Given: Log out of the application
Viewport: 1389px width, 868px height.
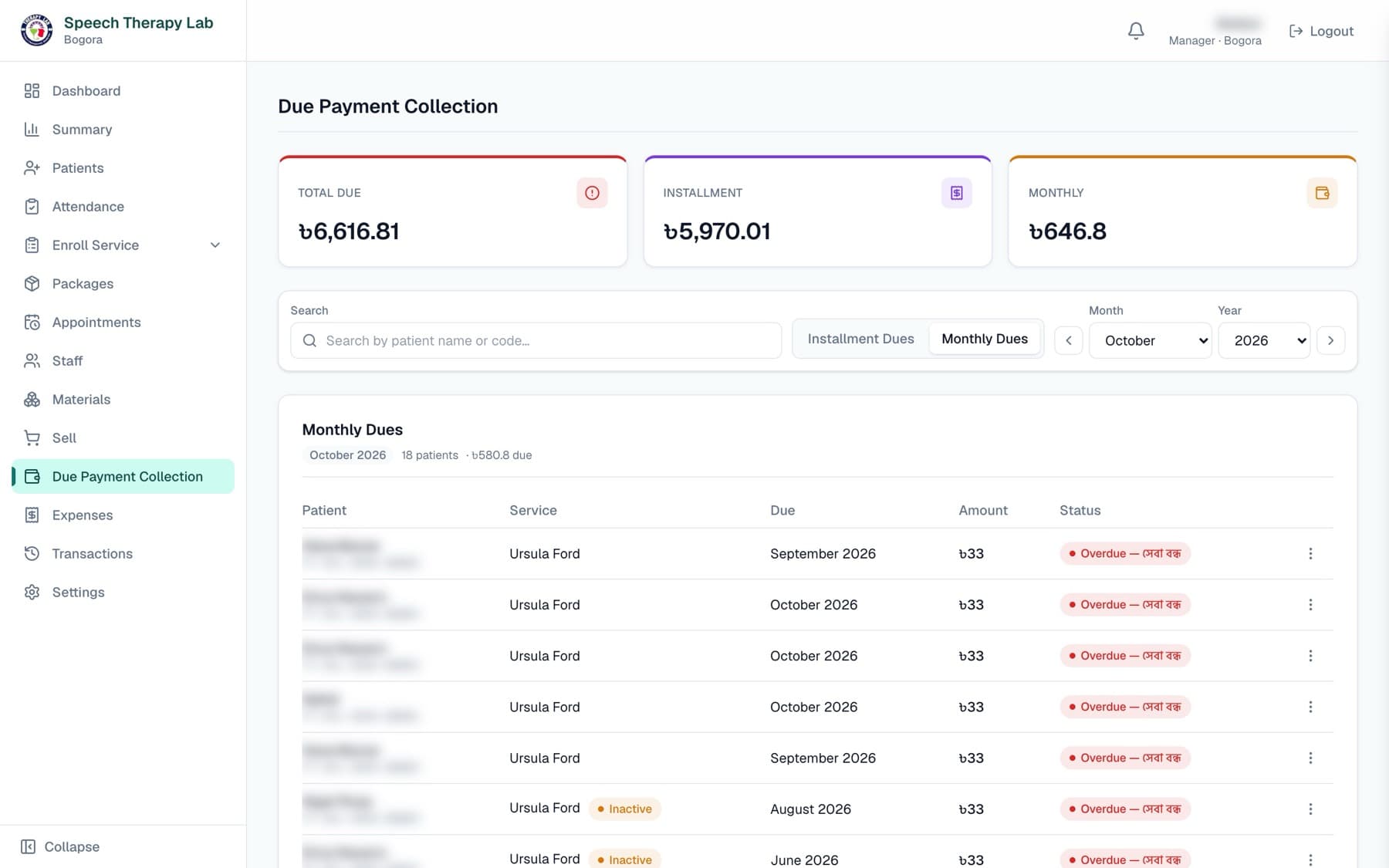Looking at the screenshot, I should coord(1321,31).
